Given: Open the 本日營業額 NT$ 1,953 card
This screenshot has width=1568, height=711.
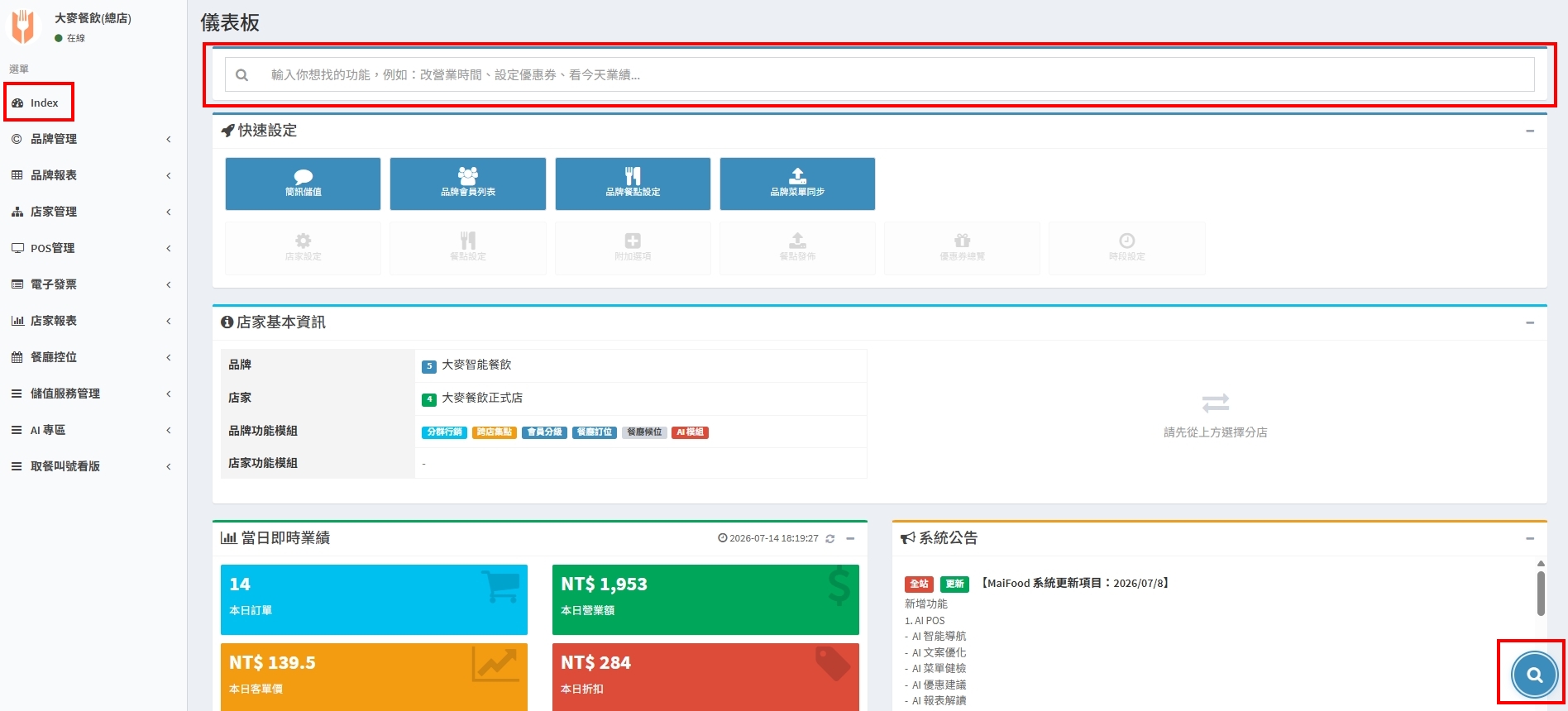Looking at the screenshot, I should (x=705, y=599).
